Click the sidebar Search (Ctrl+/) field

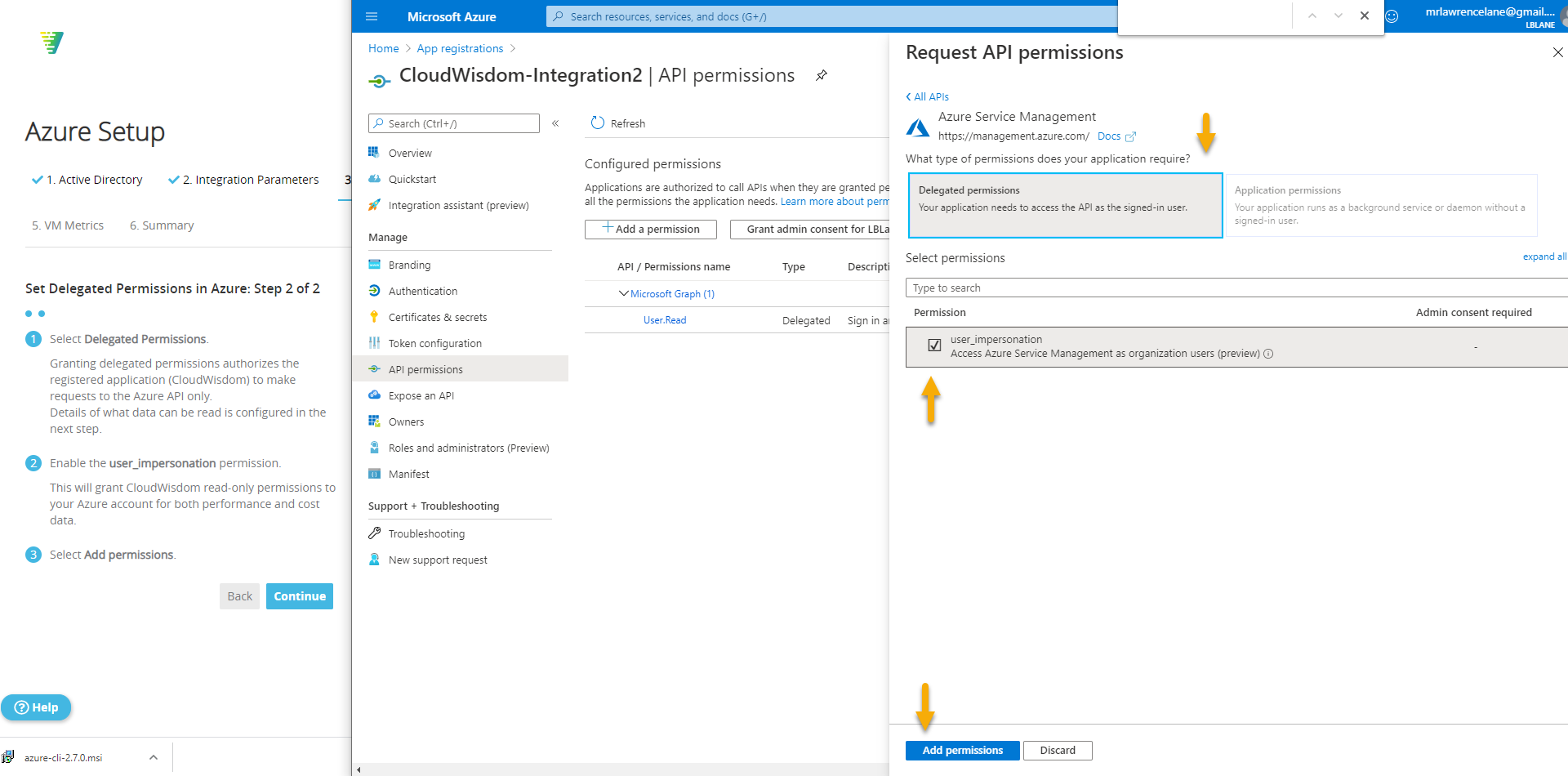click(x=454, y=123)
